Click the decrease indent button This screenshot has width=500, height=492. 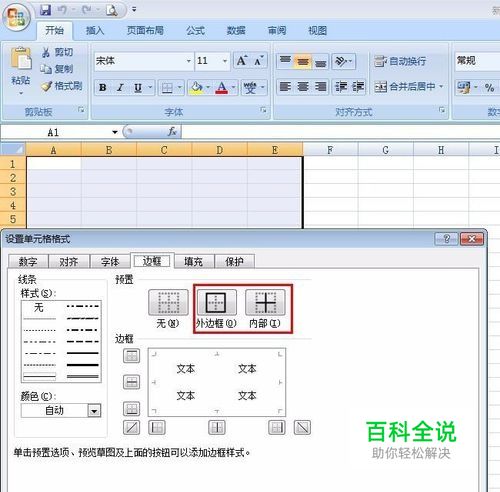pos(341,87)
